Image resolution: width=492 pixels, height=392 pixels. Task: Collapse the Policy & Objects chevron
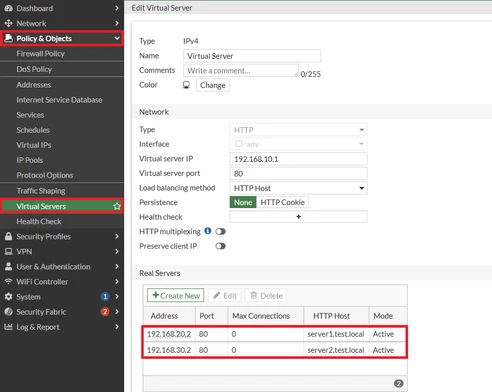117,38
